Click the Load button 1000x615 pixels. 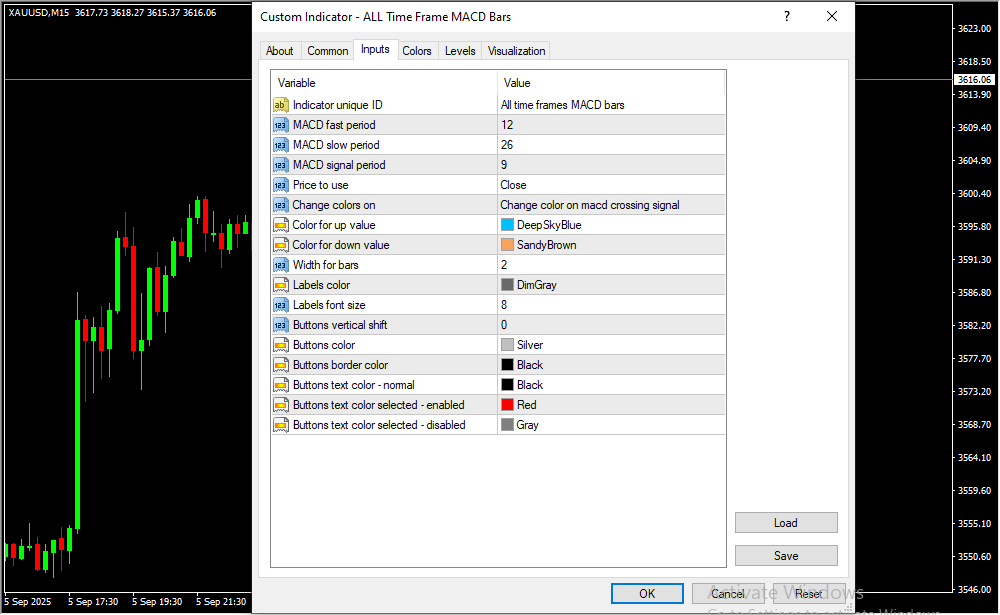[x=785, y=523]
